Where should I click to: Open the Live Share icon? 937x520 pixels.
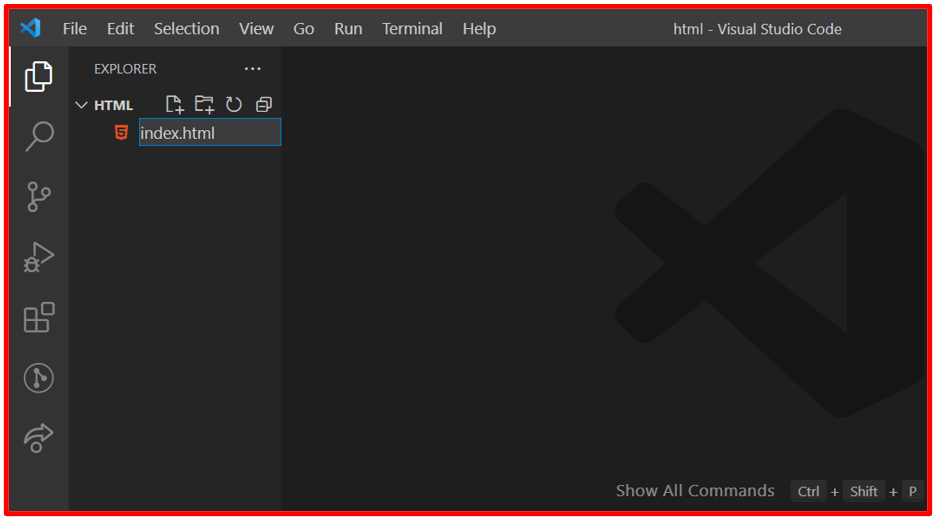click(39, 438)
